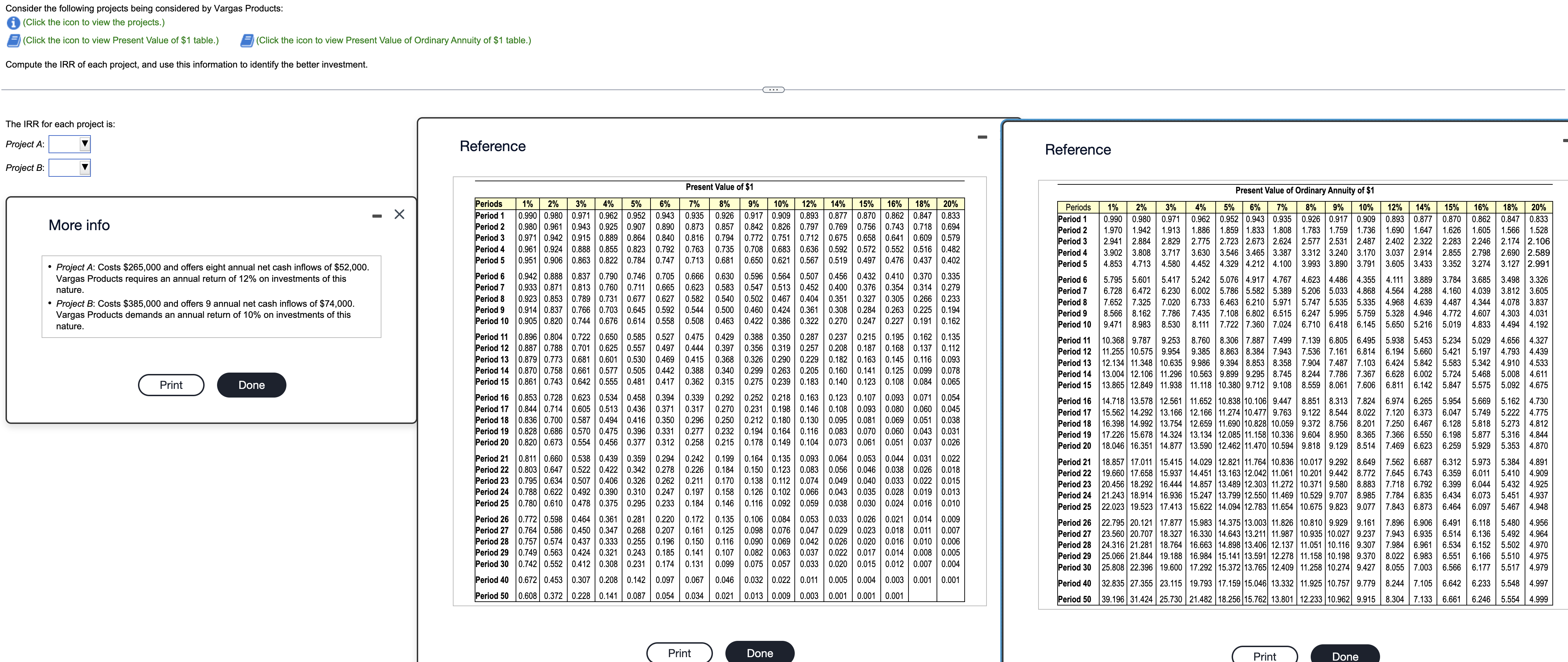Click the blue info icon for projects

pyautogui.click(x=13, y=23)
